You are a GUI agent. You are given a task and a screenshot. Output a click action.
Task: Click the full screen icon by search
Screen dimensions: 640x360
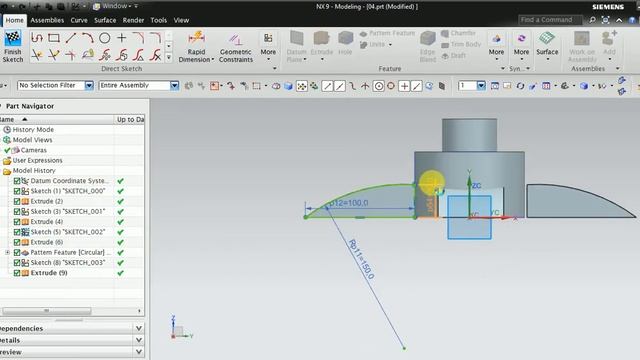[x=606, y=20]
